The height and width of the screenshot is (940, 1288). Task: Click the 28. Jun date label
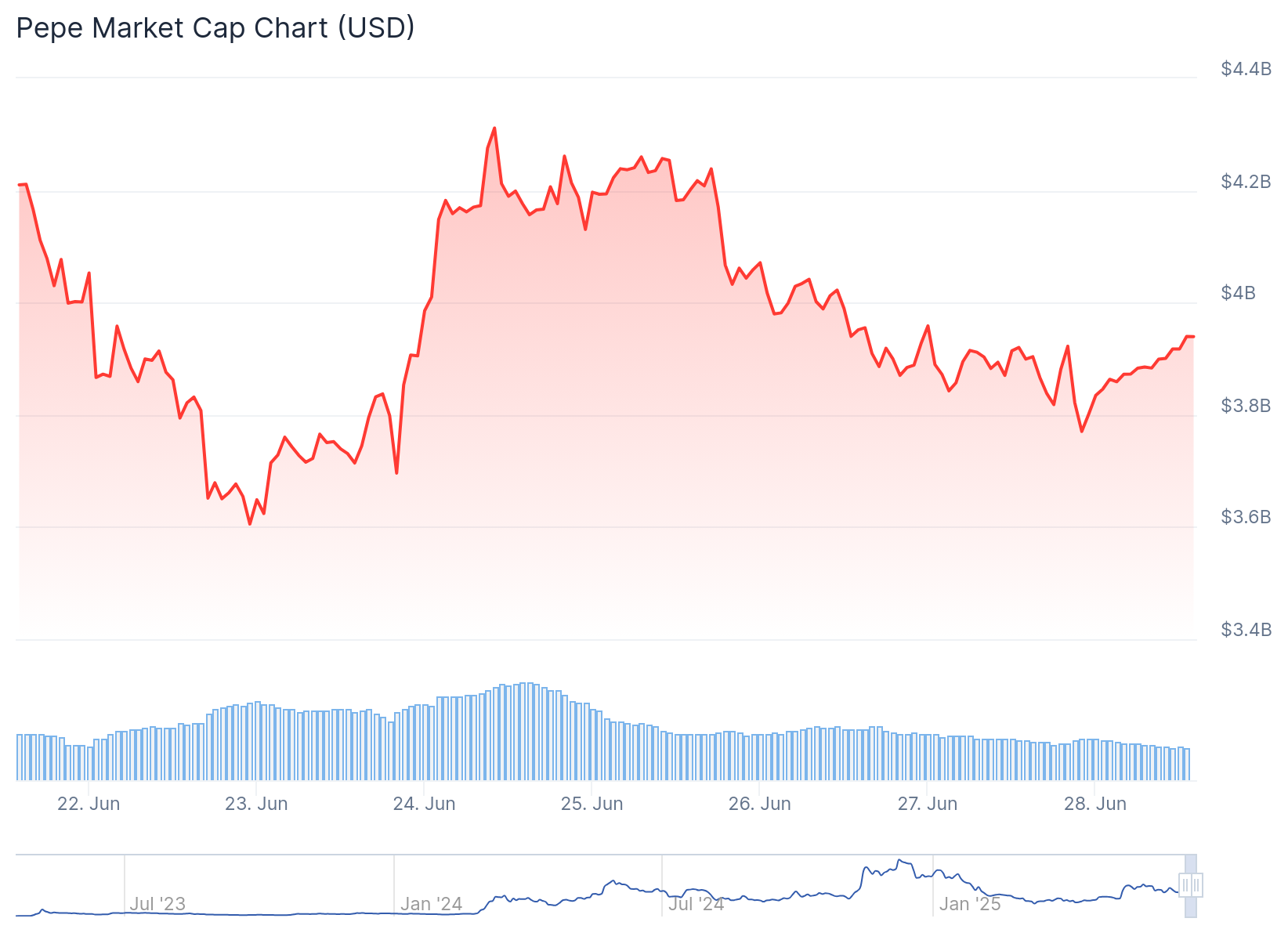(1094, 804)
